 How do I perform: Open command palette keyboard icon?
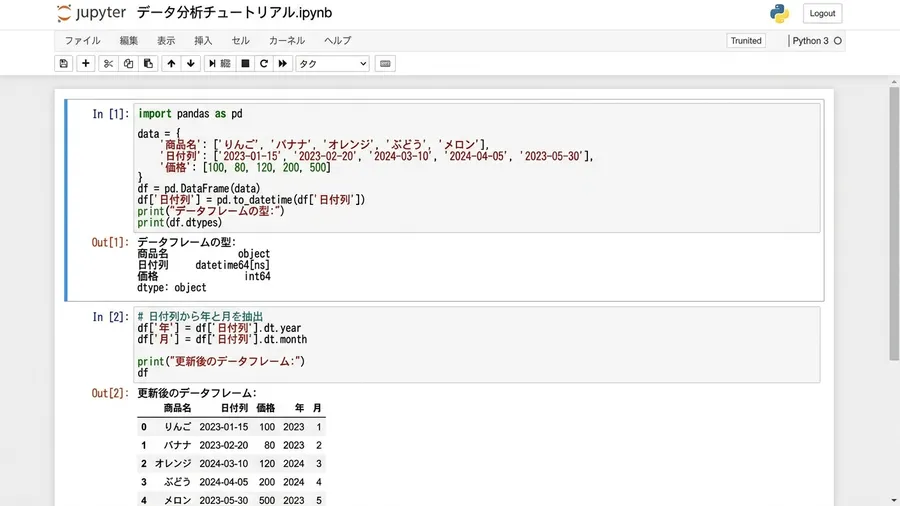click(x=385, y=64)
